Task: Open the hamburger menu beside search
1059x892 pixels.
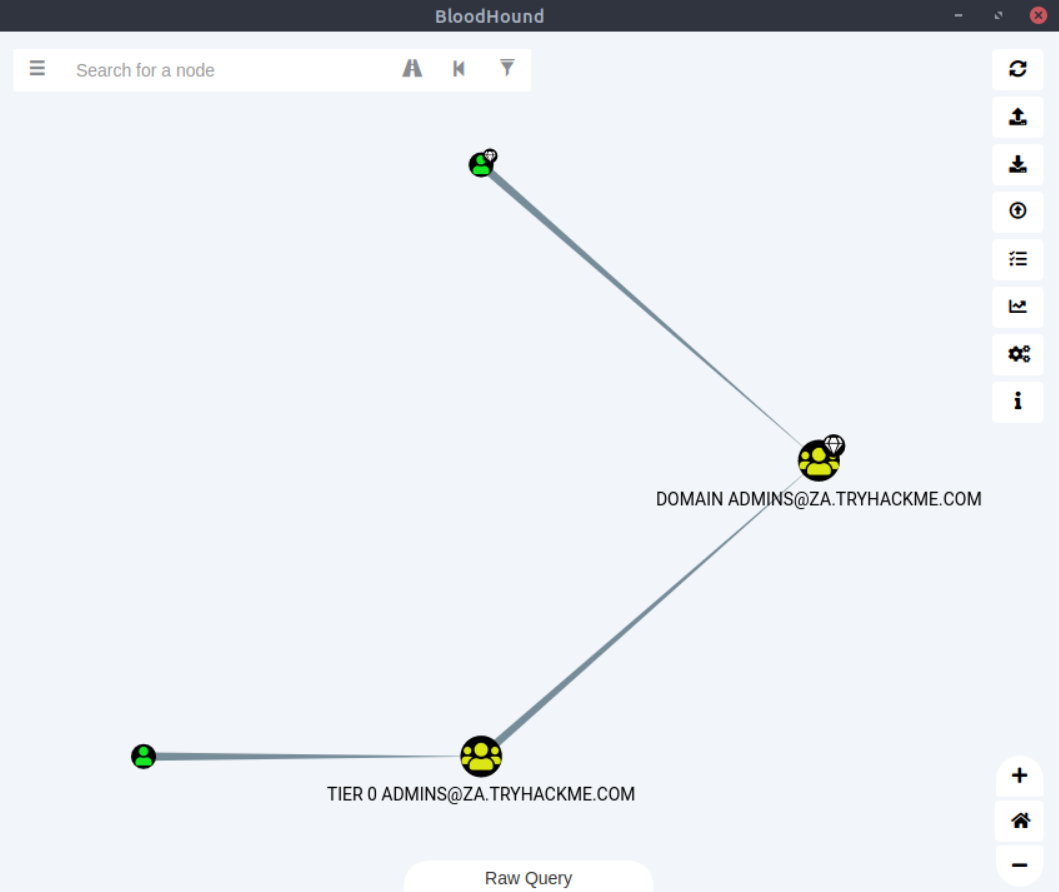Action: point(37,68)
